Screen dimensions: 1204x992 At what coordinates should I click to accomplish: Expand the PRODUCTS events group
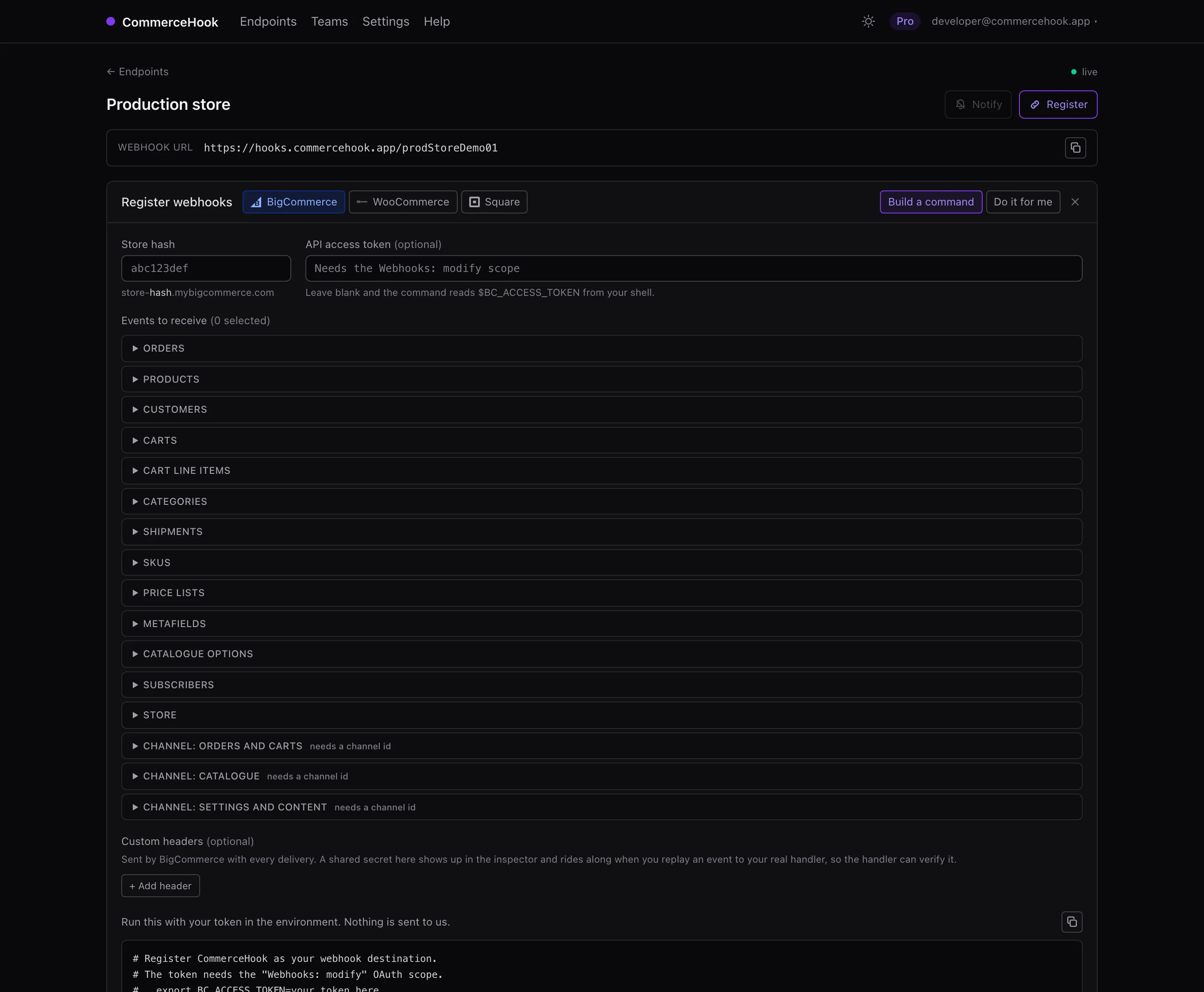click(602, 380)
